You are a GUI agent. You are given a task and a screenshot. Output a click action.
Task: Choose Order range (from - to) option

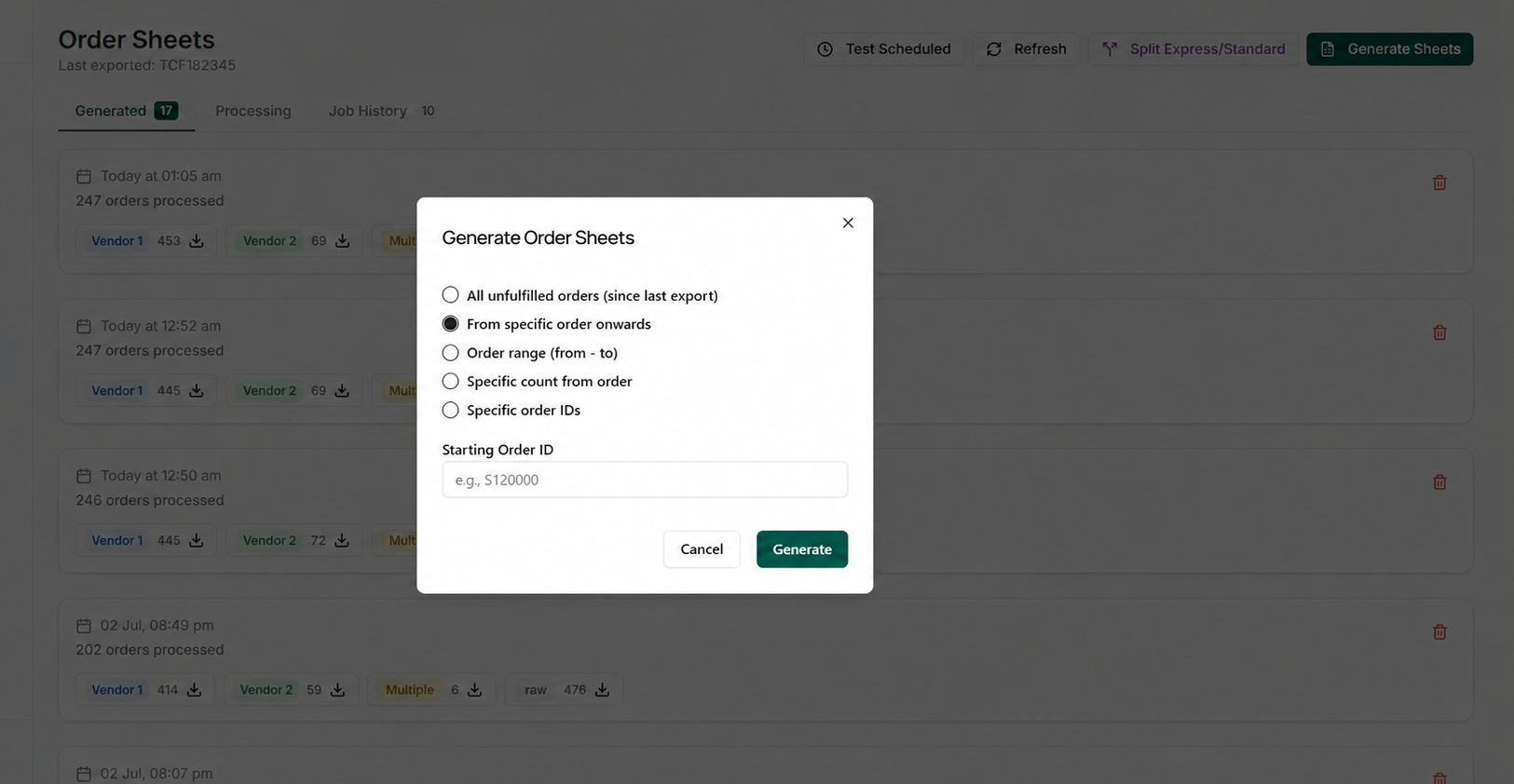tap(450, 353)
